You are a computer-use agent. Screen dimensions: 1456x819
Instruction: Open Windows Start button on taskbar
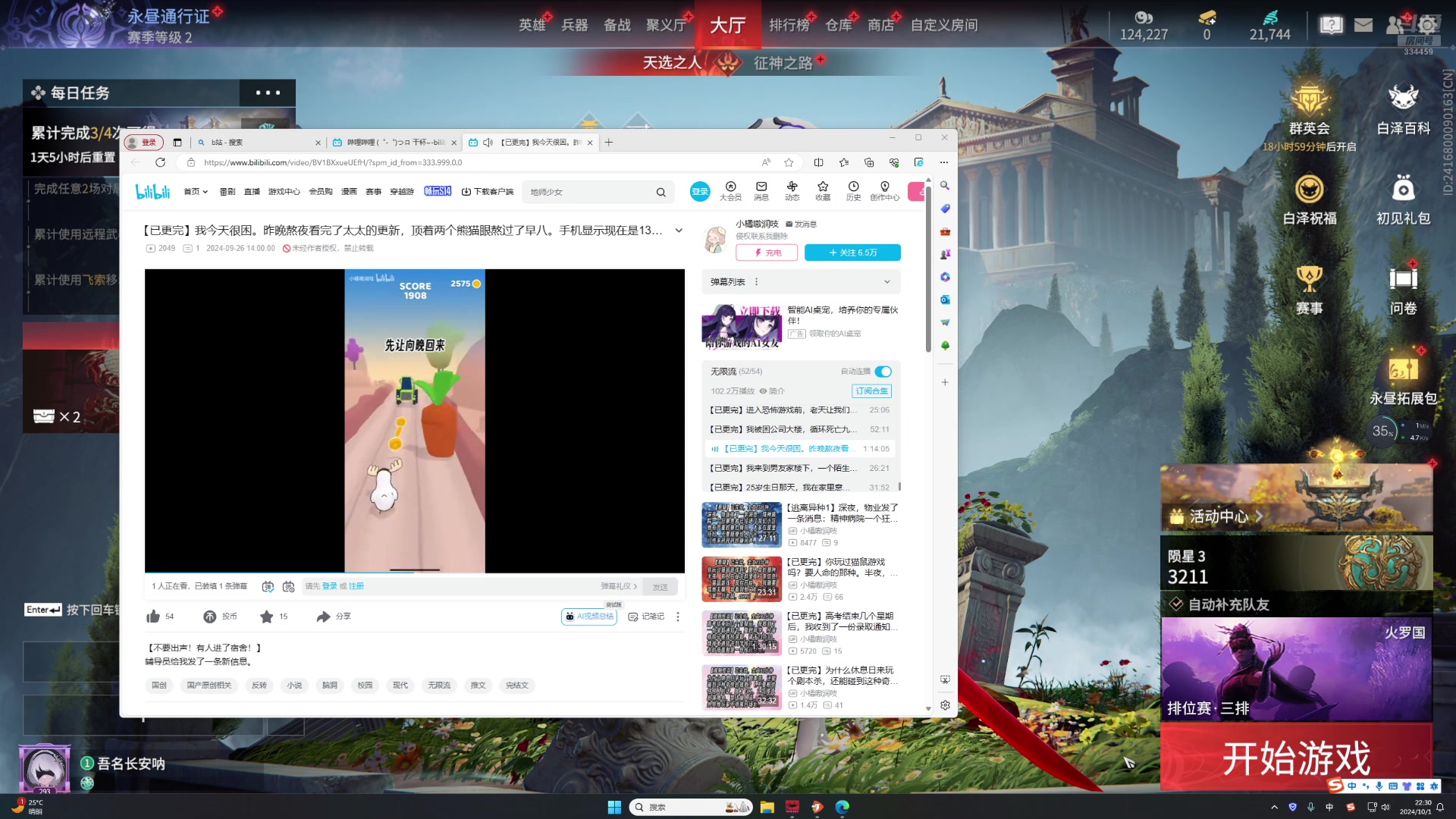tap(614, 807)
